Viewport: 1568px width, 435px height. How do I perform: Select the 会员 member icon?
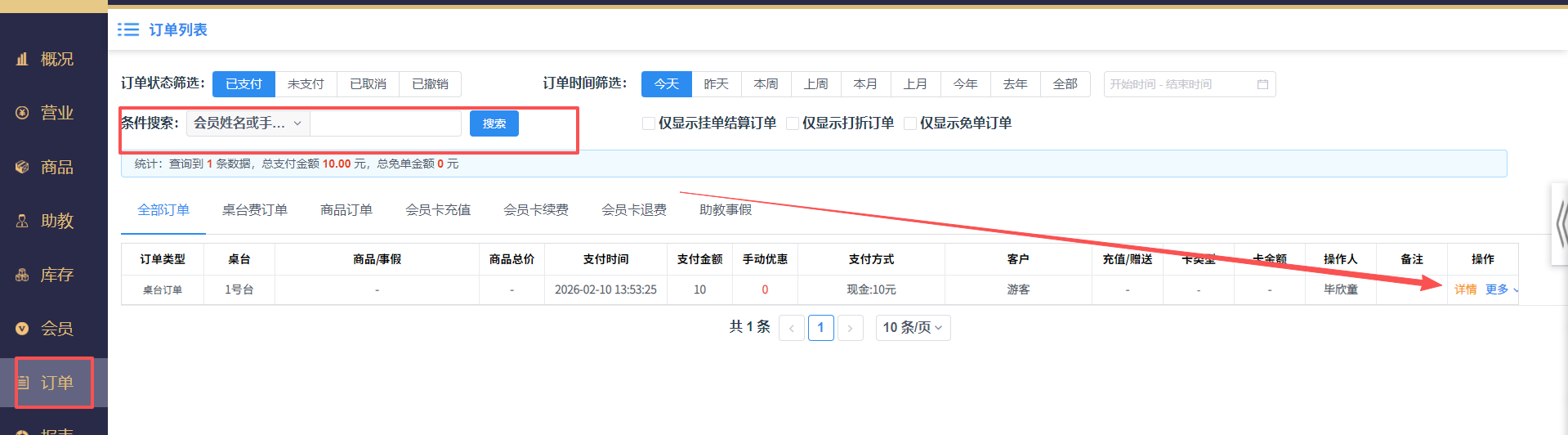(22, 329)
